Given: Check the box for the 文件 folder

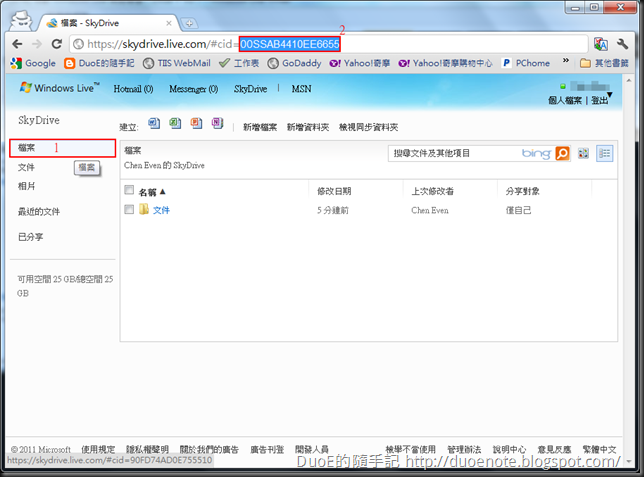Looking at the screenshot, I should pyautogui.click(x=129, y=210).
